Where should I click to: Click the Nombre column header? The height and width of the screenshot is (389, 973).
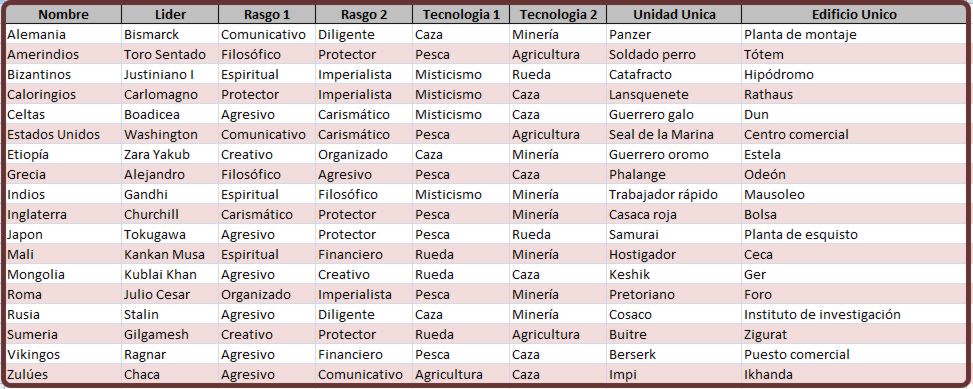[63, 14]
